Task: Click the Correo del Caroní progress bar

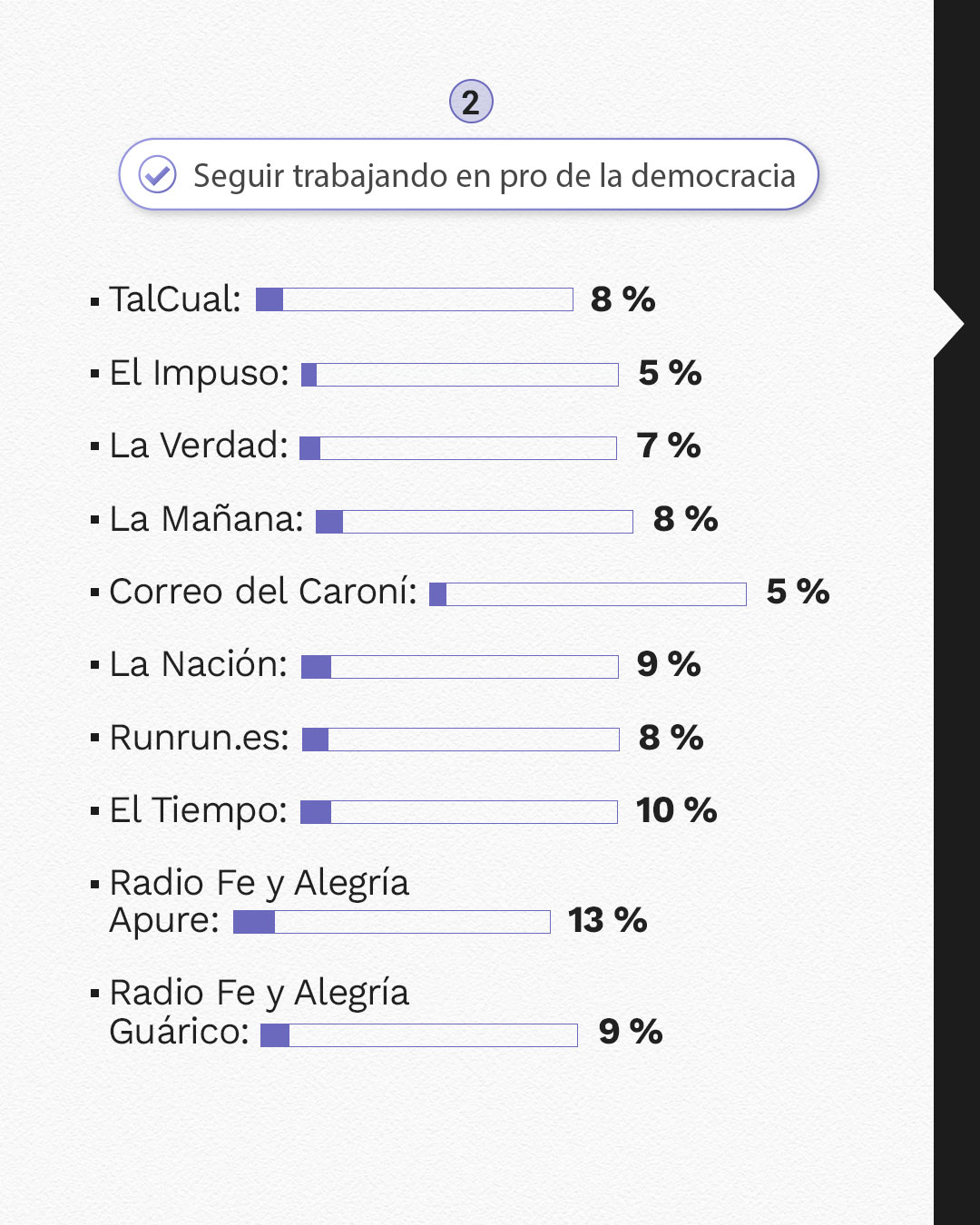Action: [588, 594]
